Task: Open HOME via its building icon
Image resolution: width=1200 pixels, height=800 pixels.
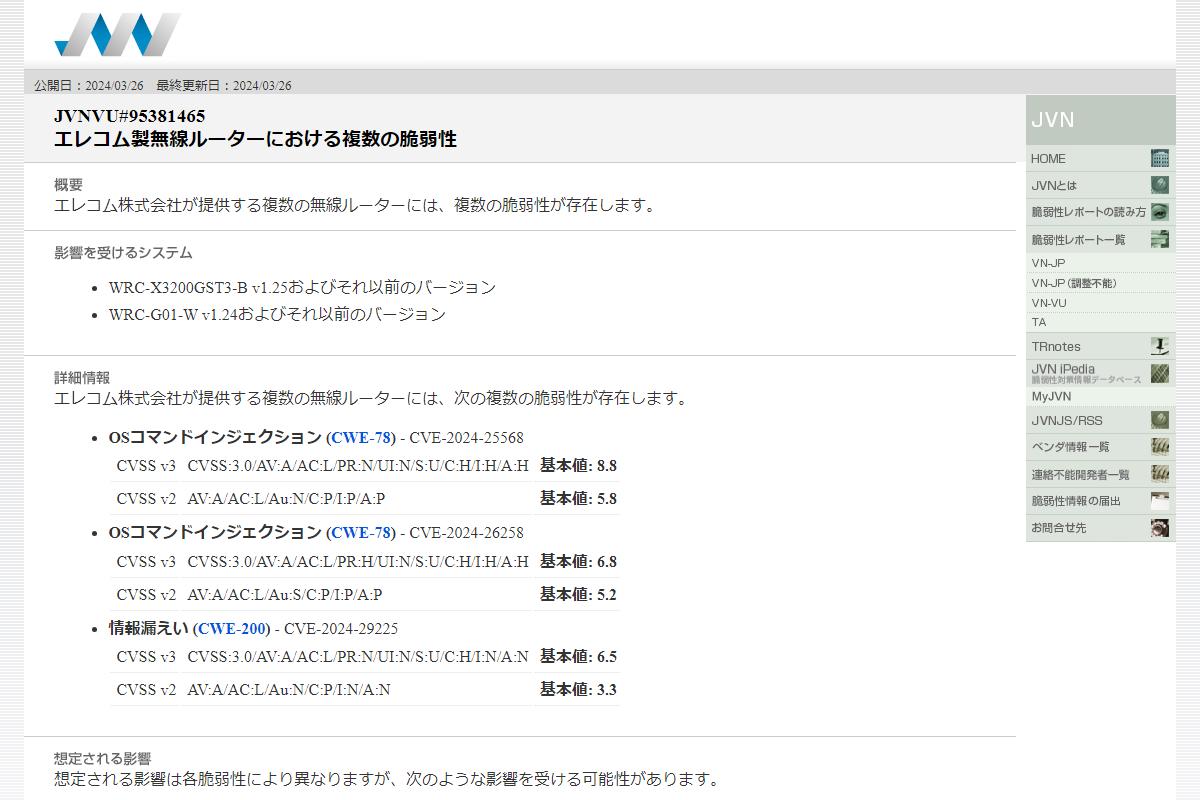Action: click(1160, 158)
